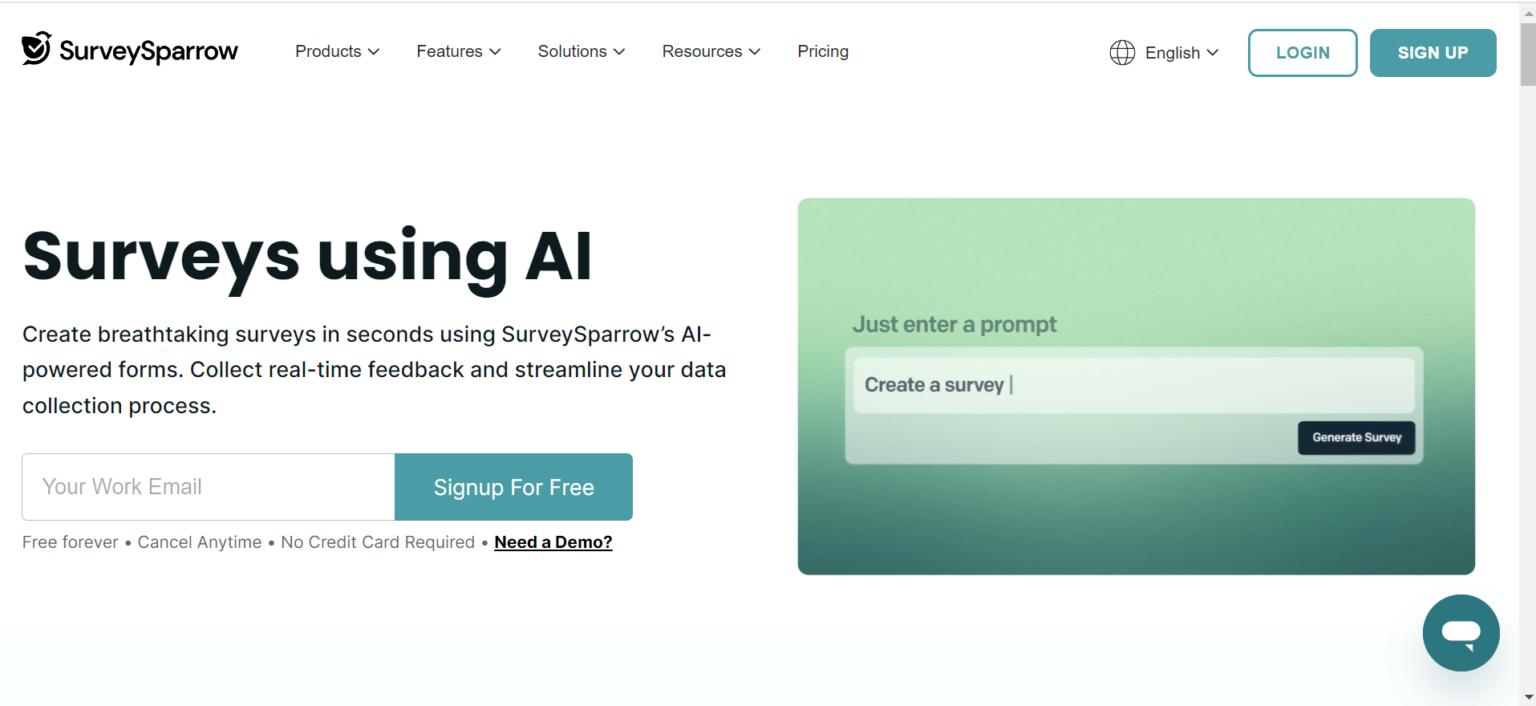Click LOGIN in the header

click(1302, 52)
